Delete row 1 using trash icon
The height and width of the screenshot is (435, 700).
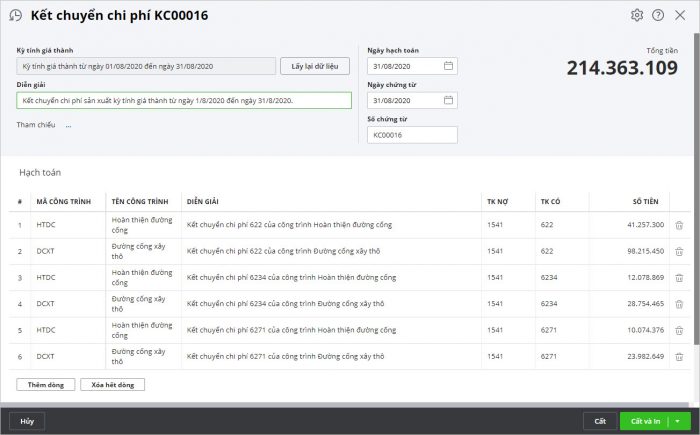pyautogui.click(x=679, y=226)
